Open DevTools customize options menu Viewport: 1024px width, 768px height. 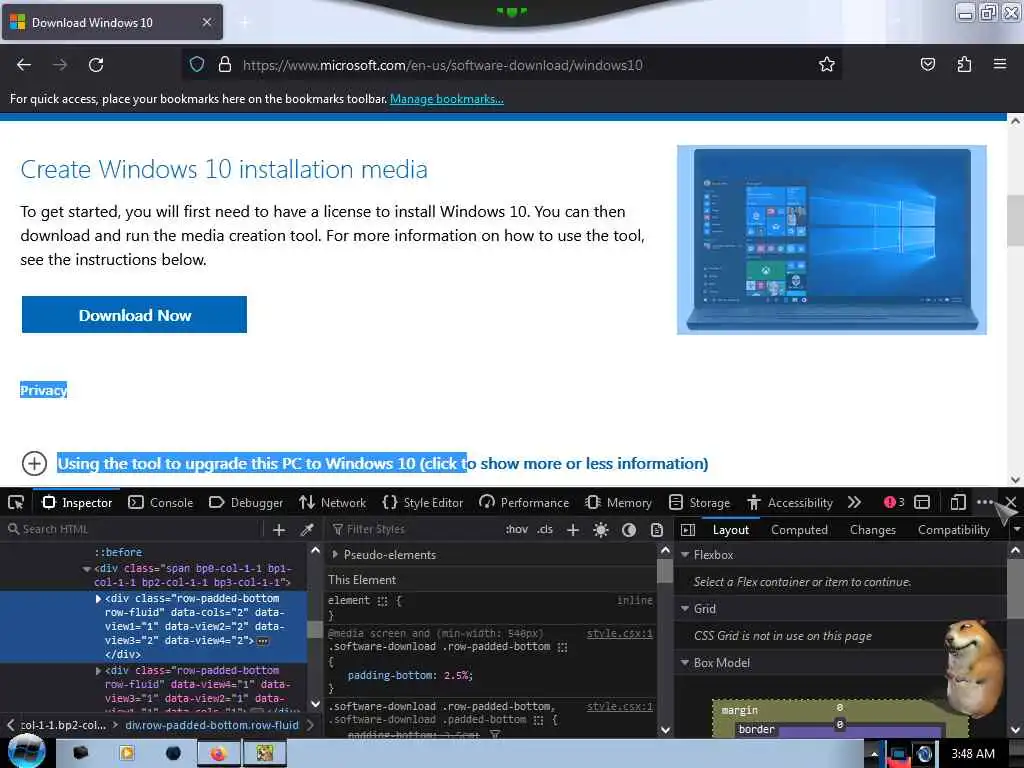point(985,502)
